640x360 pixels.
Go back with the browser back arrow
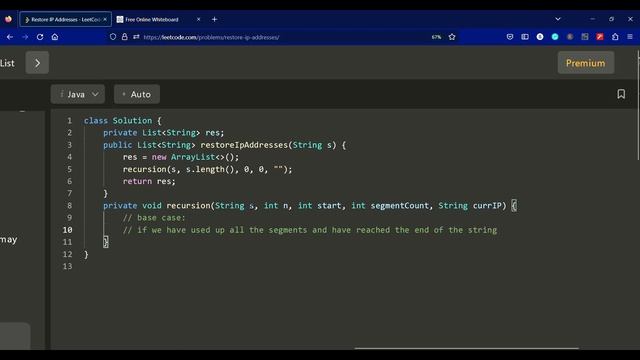(x=10, y=37)
